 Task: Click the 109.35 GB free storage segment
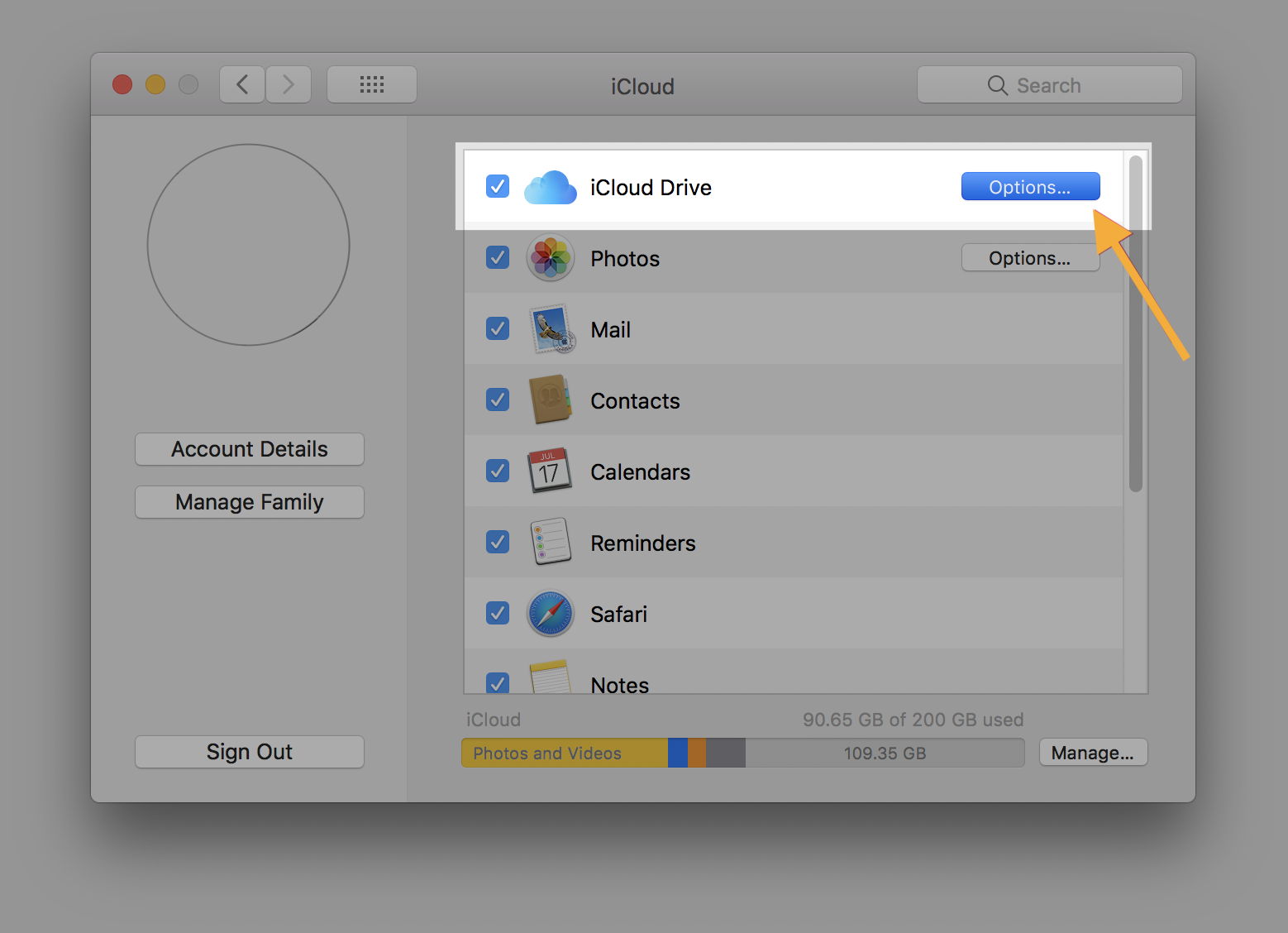(885, 753)
